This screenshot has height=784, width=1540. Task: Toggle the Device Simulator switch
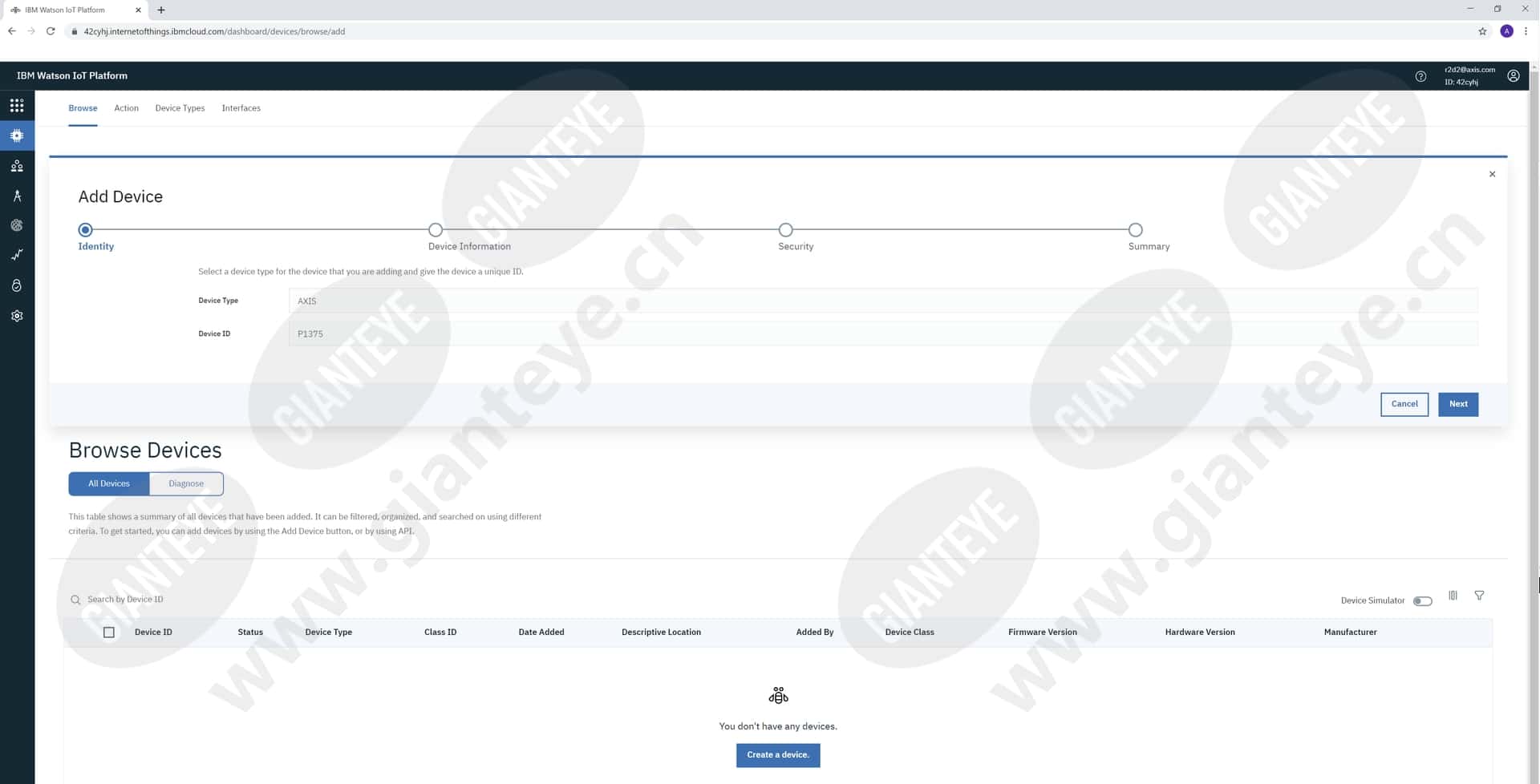pos(1422,601)
